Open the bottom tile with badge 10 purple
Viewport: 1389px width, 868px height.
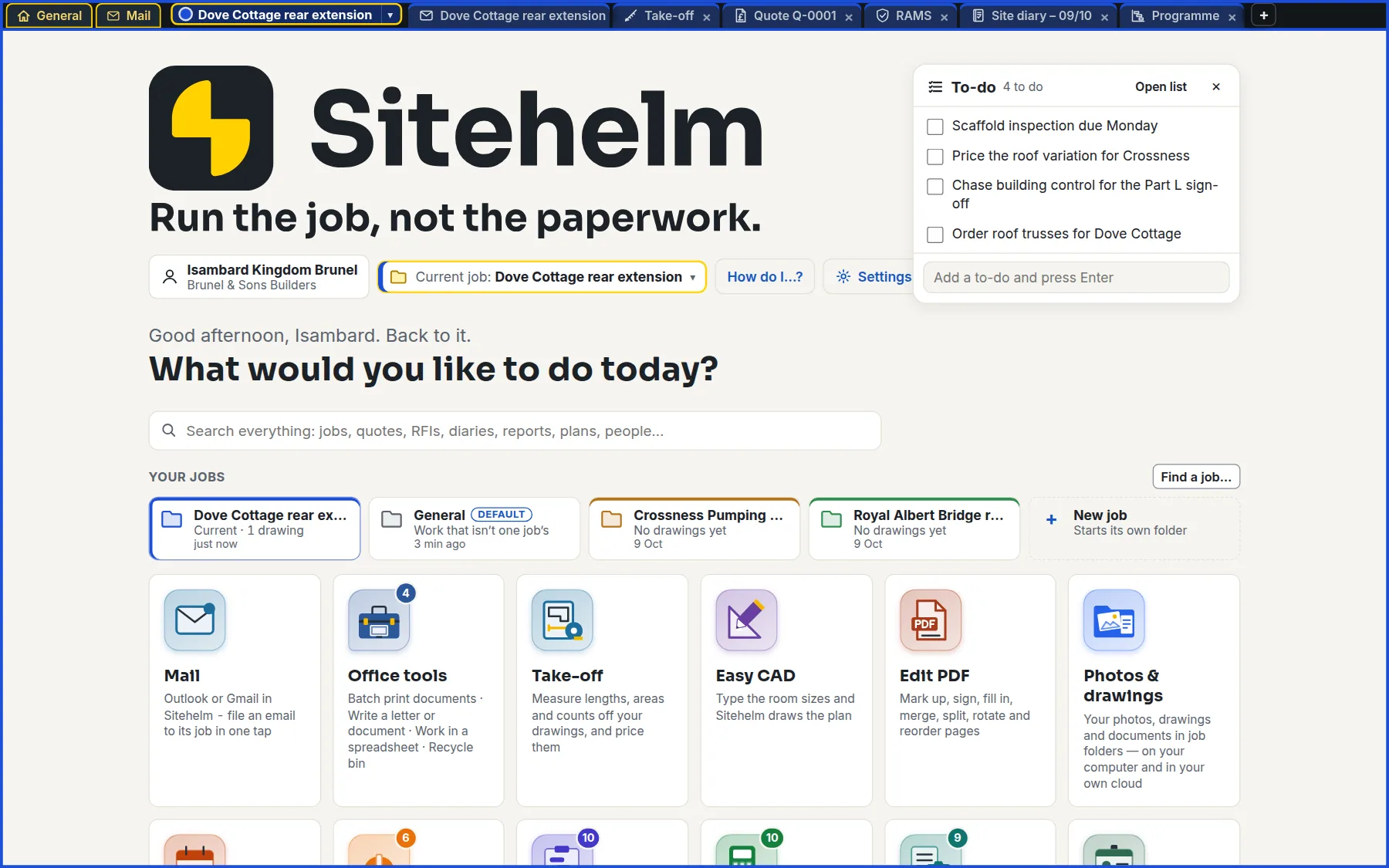coord(563,851)
